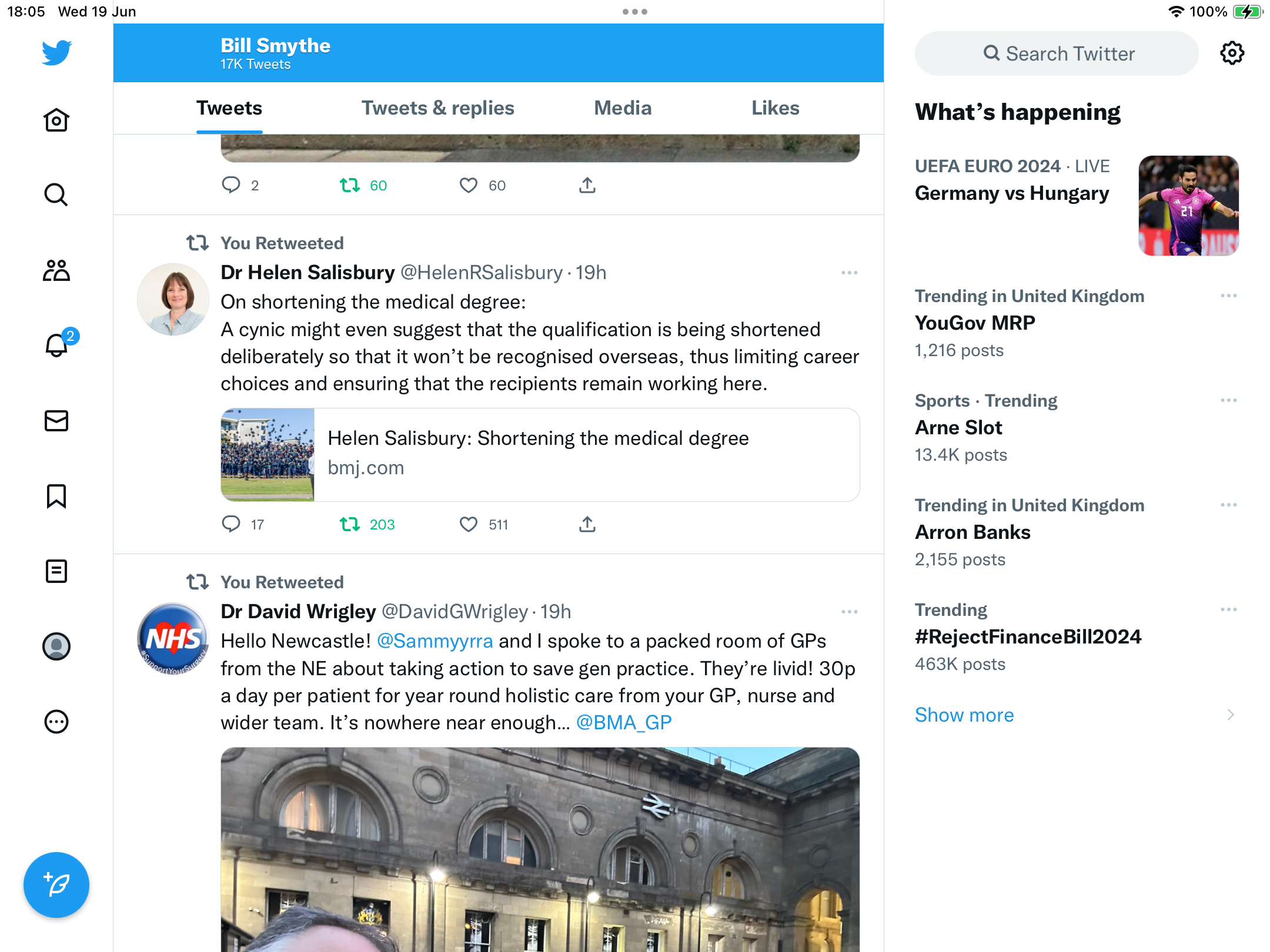Open Communities people icon in sidebar
The width and height of the screenshot is (1270, 952).
[56, 270]
